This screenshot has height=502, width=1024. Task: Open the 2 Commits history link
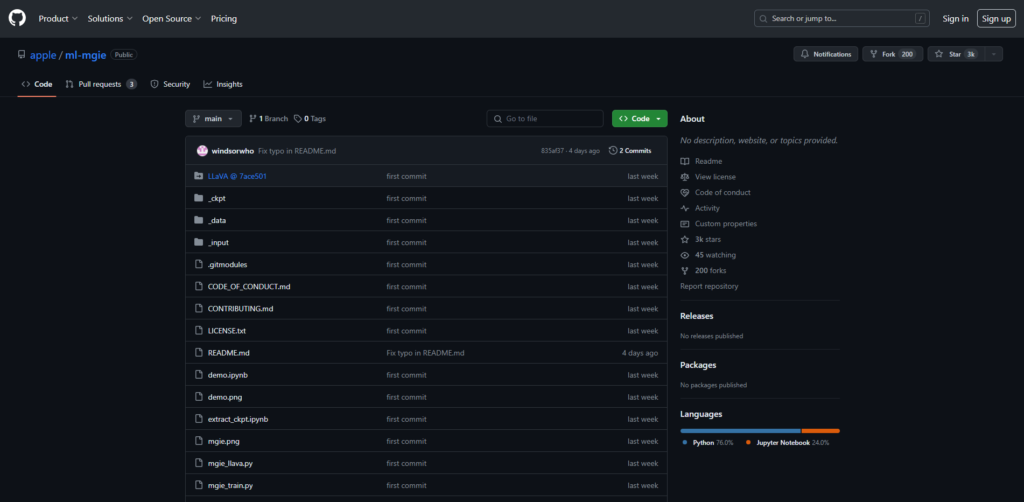click(630, 151)
